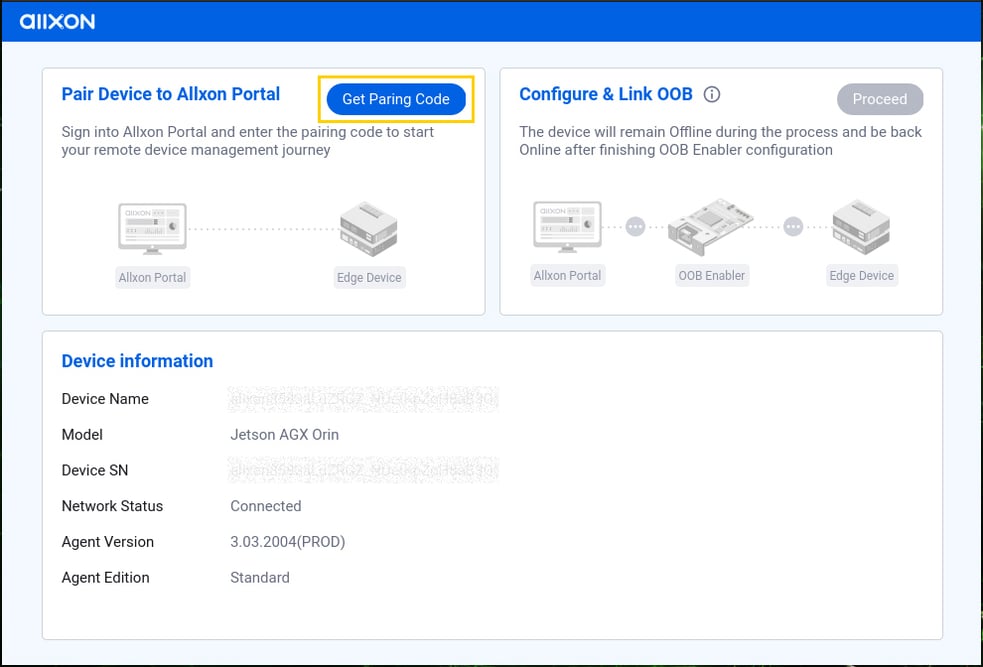This screenshot has width=983, height=667.
Task: Click ellipsis connector between Allxon Portal and OOB Enabler
Action: point(636,226)
